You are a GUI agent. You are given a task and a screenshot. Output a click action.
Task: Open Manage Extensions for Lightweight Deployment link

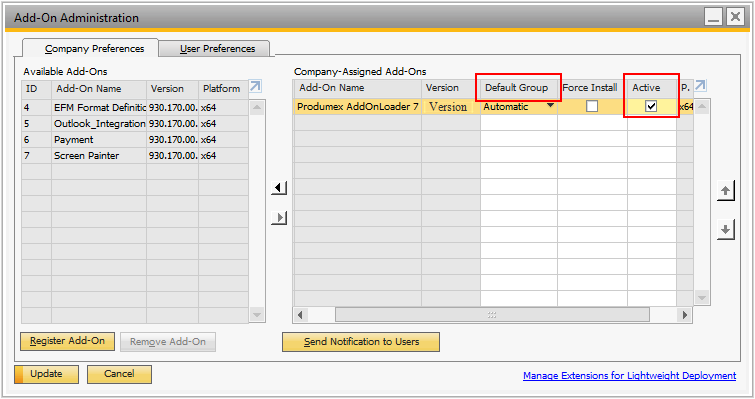629,375
